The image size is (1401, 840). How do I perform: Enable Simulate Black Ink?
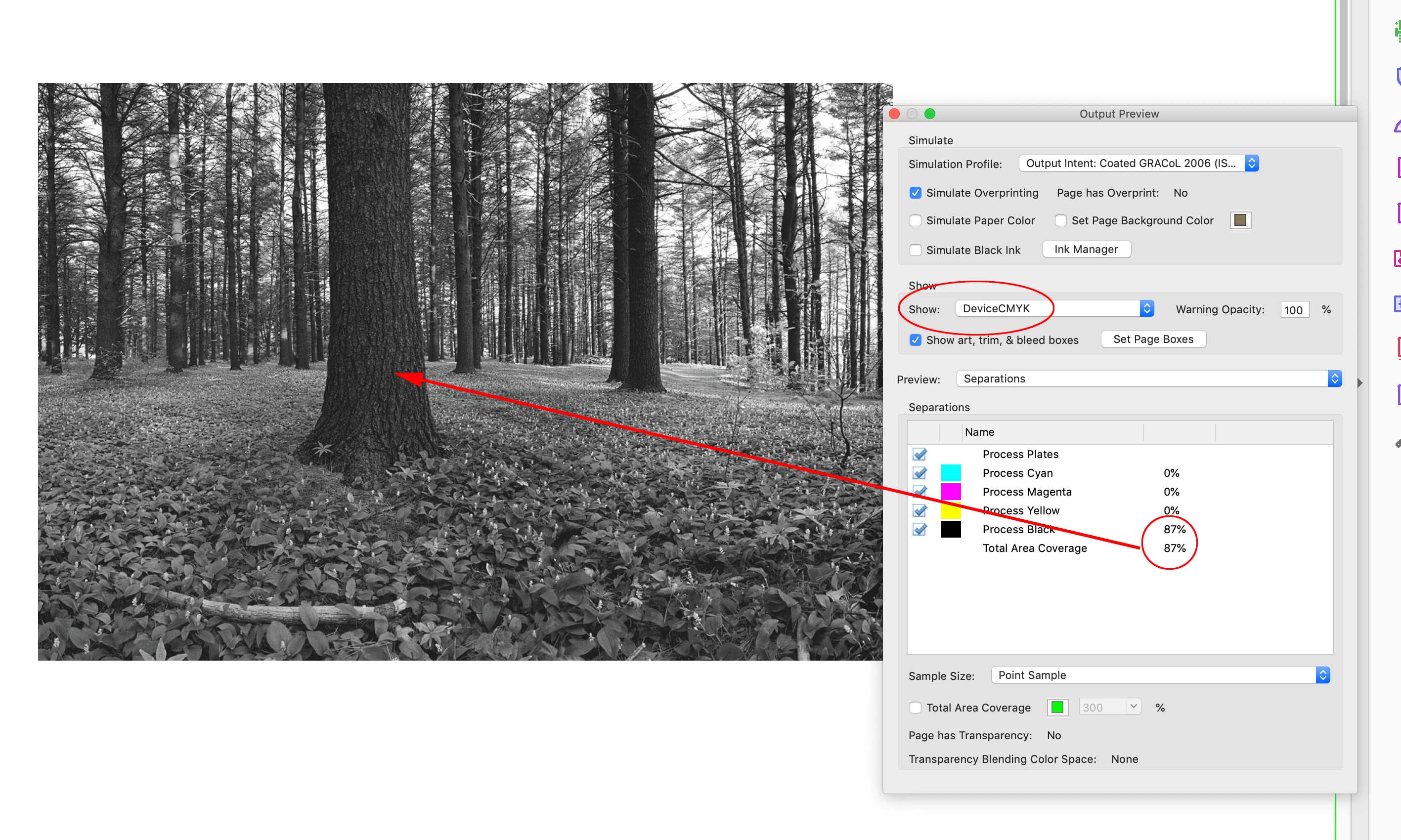pyautogui.click(x=915, y=250)
